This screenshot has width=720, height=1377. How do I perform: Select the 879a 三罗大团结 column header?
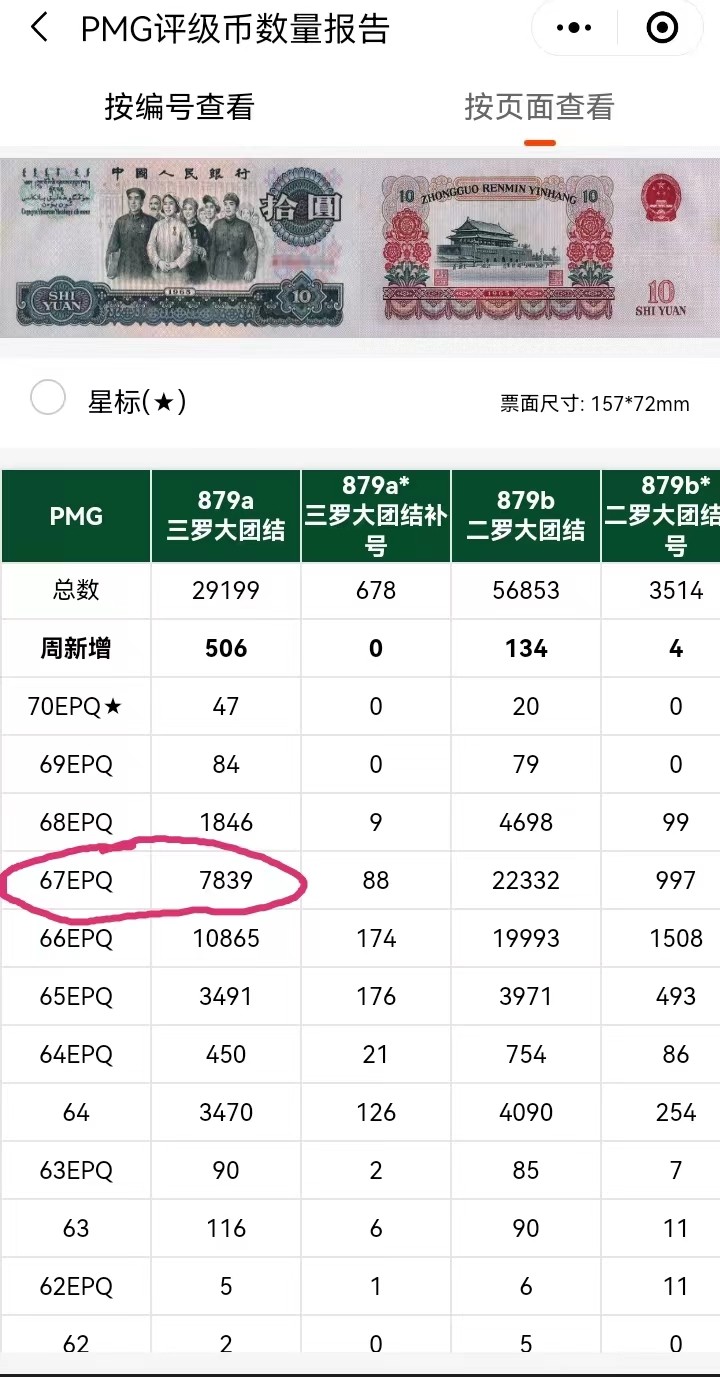pyautogui.click(x=226, y=516)
